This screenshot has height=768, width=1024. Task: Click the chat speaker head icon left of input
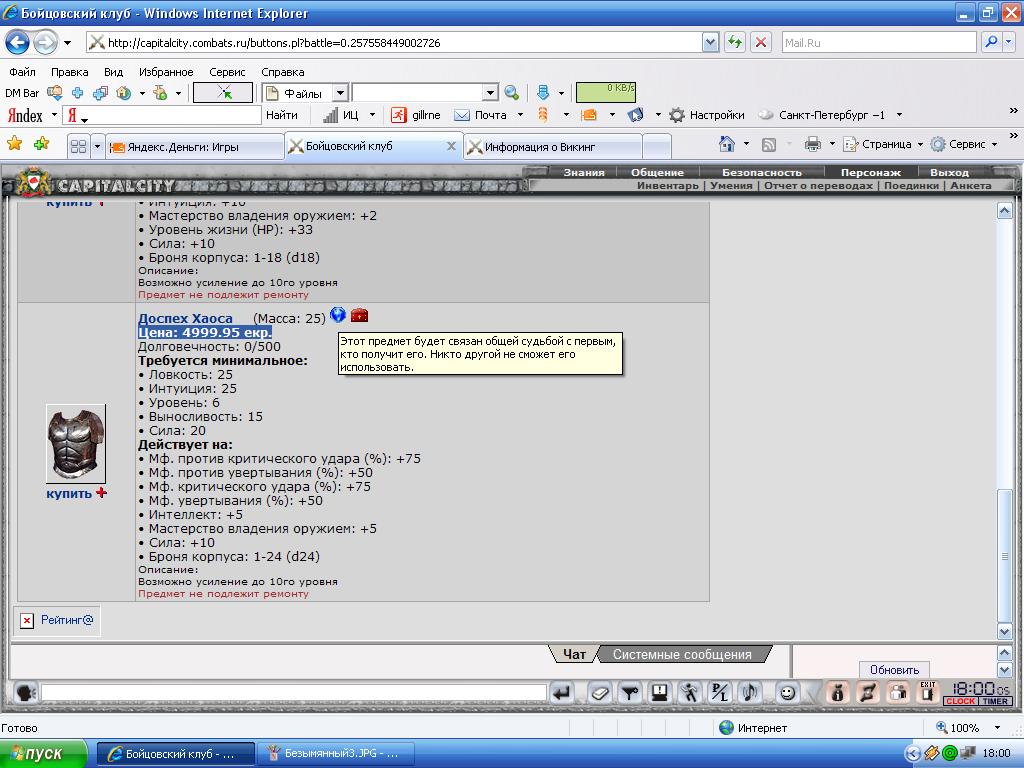[25, 693]
